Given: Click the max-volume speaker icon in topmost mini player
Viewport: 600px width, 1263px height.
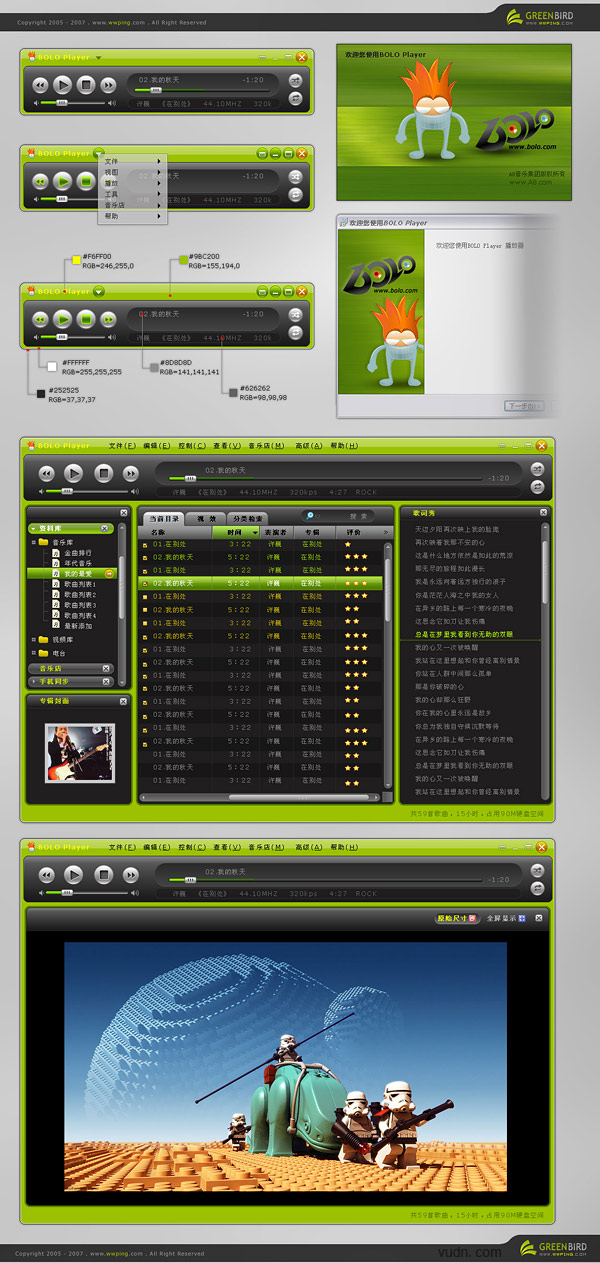Looking at the screenshot, I should click(x=112, y=102).
